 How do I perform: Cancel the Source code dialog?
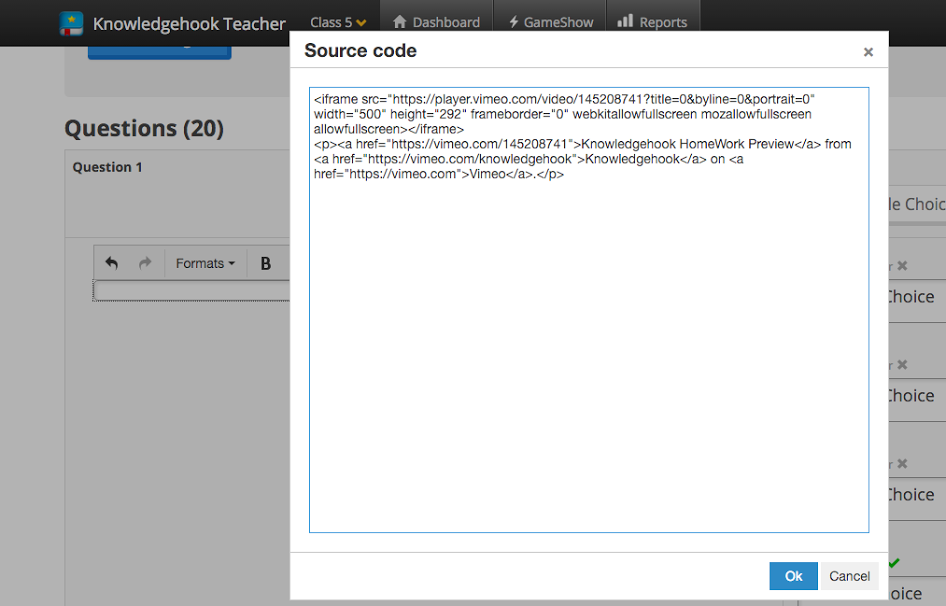pos(849,576)
